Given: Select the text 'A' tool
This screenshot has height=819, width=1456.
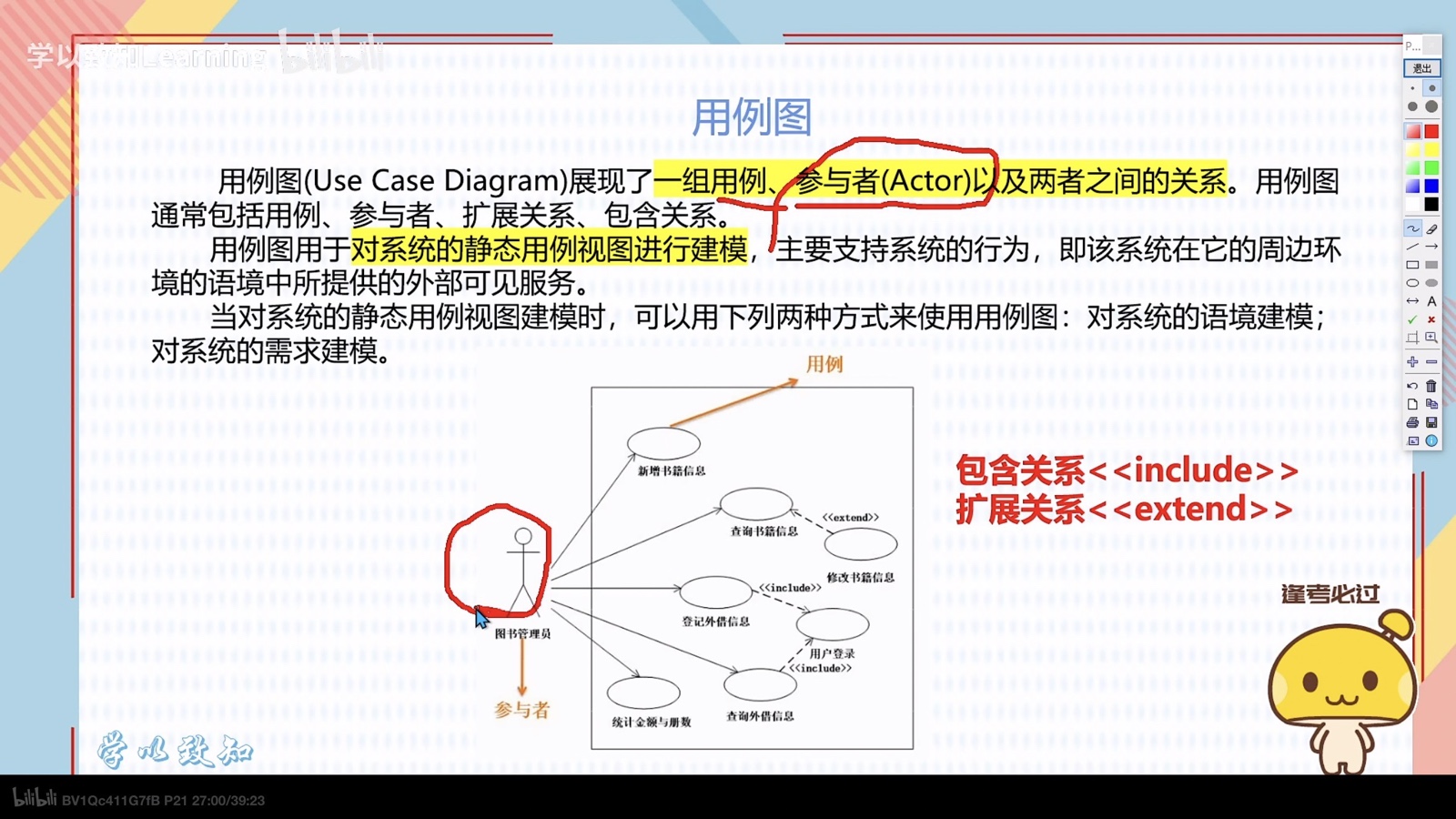Looking at the screenshot, I should (1431, 301).
